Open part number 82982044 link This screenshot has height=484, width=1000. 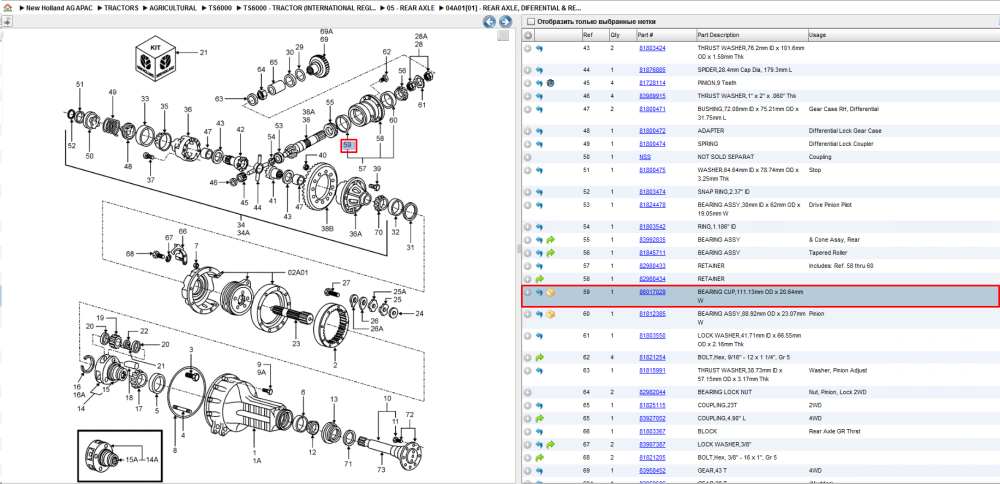(x=652, y=392)
